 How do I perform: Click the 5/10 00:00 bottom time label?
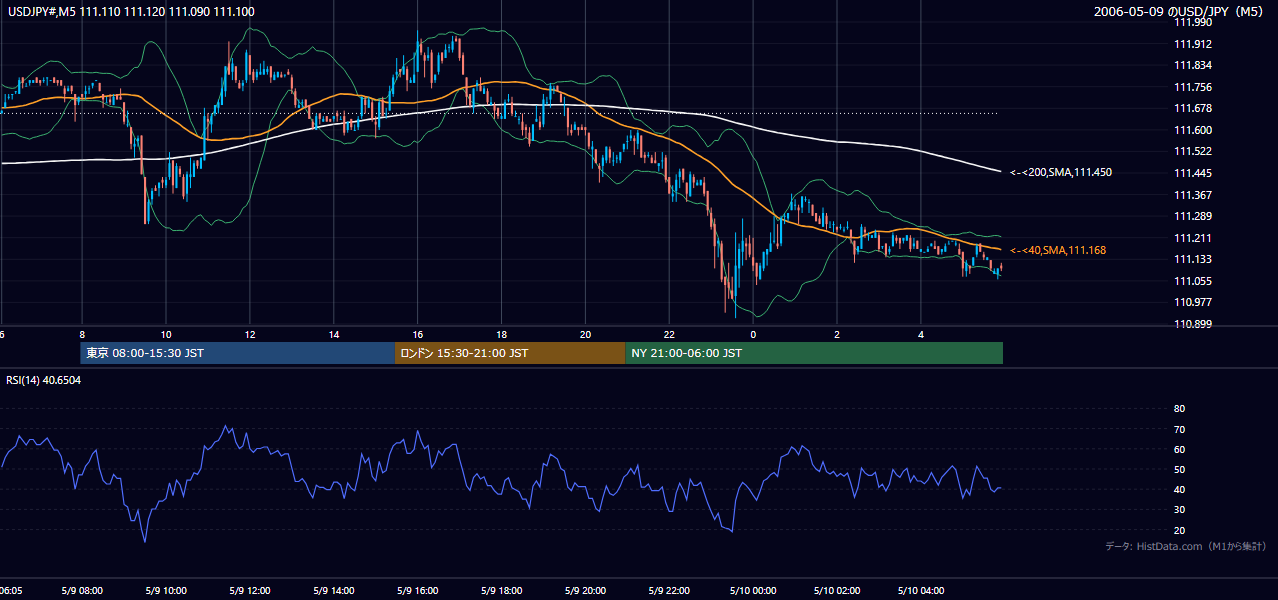pyautogui.click(x=753, y=591)
